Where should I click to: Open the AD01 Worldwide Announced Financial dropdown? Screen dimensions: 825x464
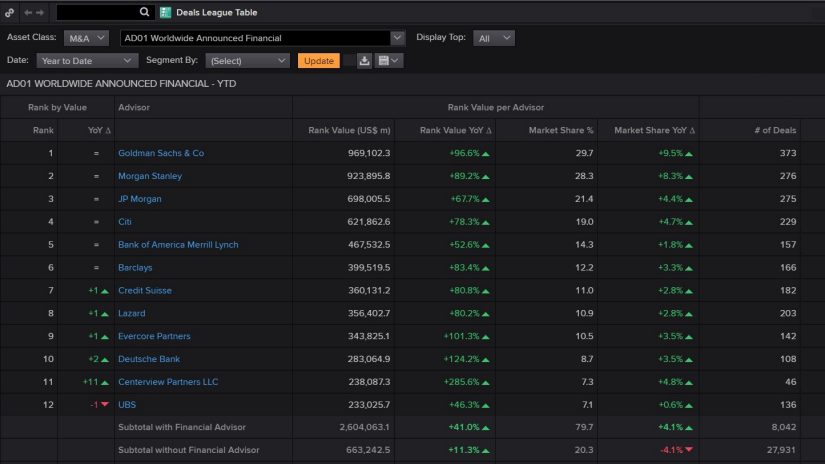[x=263, y=38]
